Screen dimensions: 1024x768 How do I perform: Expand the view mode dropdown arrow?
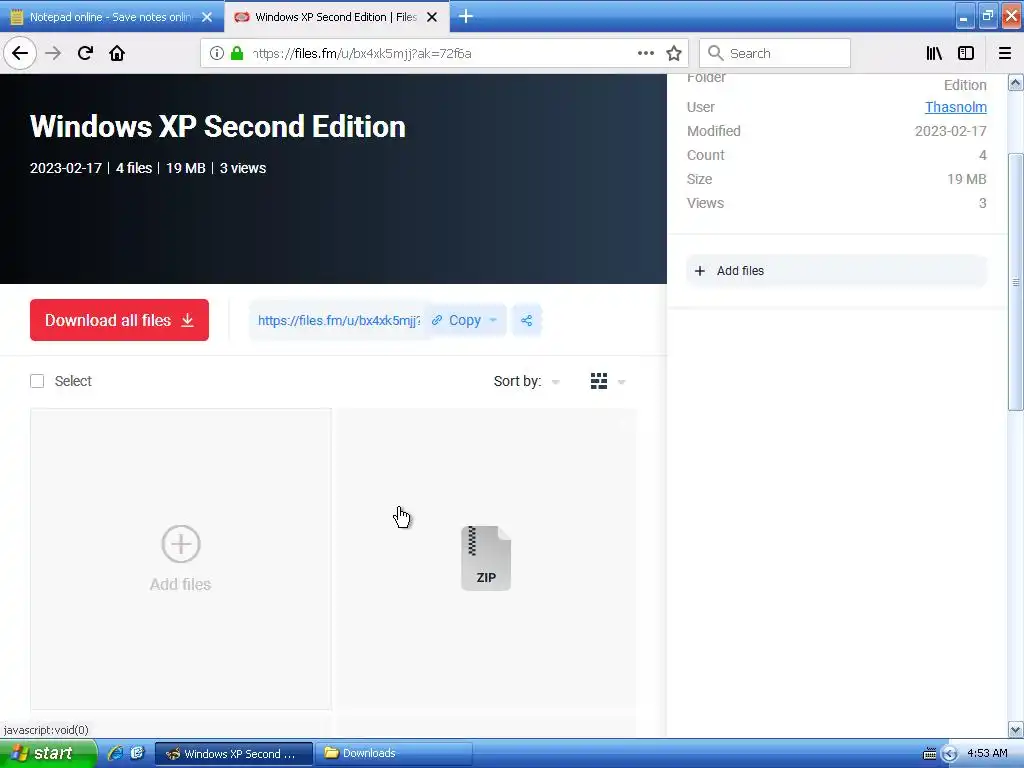pos(621,382)
